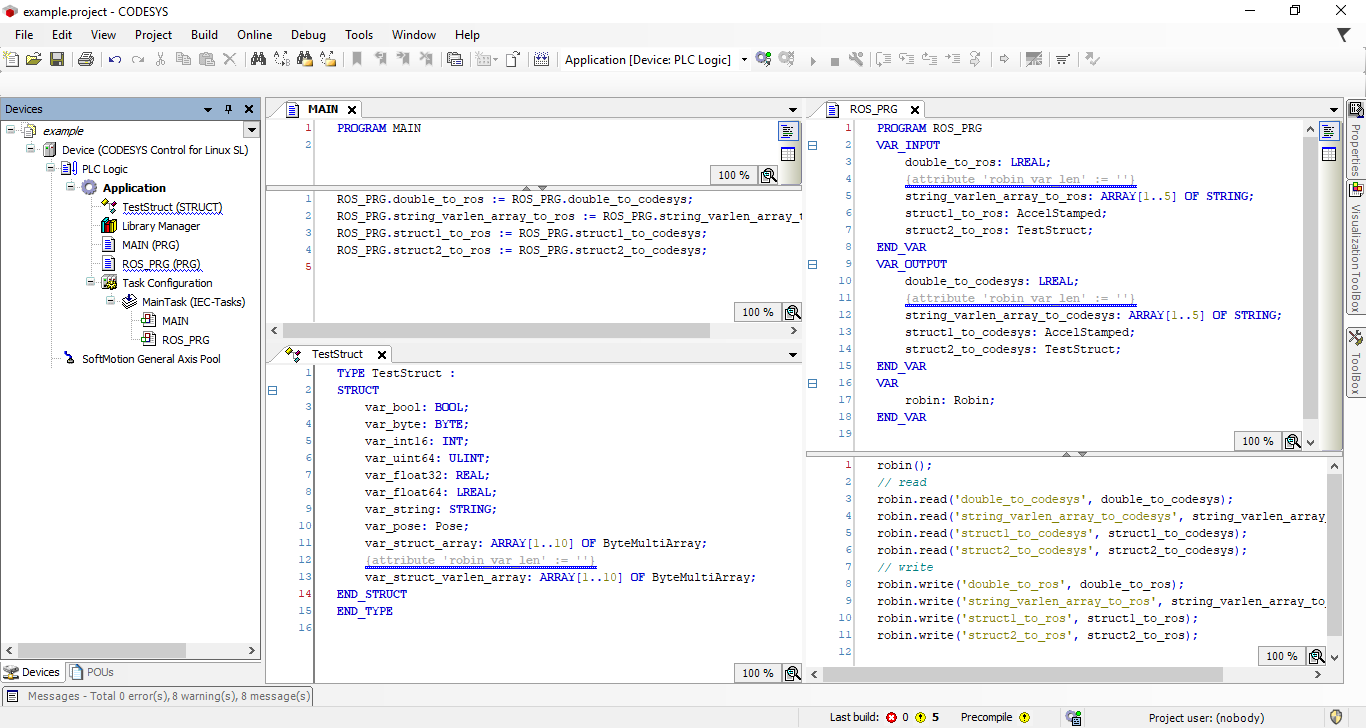Image resolution: width=1366 pixels, height=728 pixels.
Task: Click the Save project toolbar icon
Action: (57, 60)
